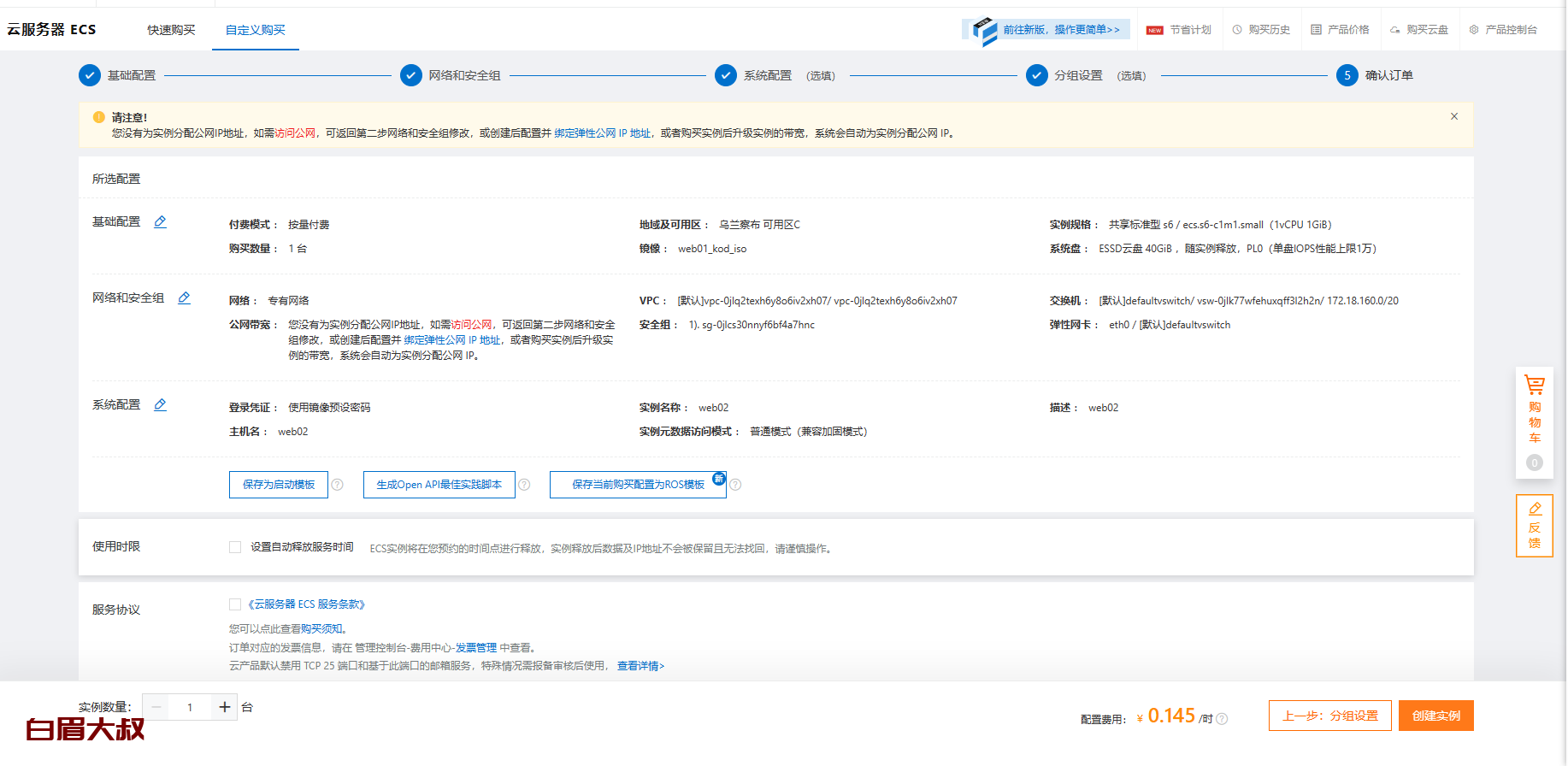Screen dimensions: 1568x766
Task: Click the help icon beside 保存为启动模板
Action: click(x=338, y=485)
